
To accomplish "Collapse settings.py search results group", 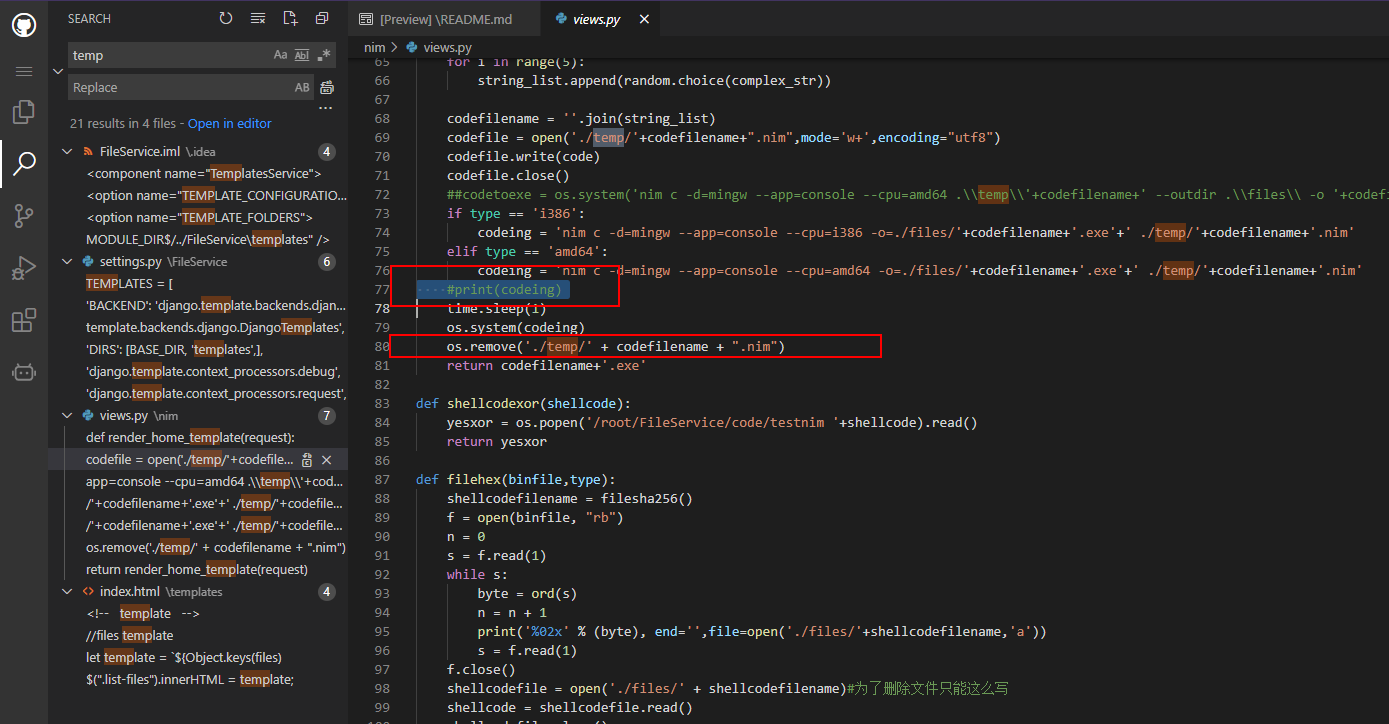I will click(x=67, y=262).
